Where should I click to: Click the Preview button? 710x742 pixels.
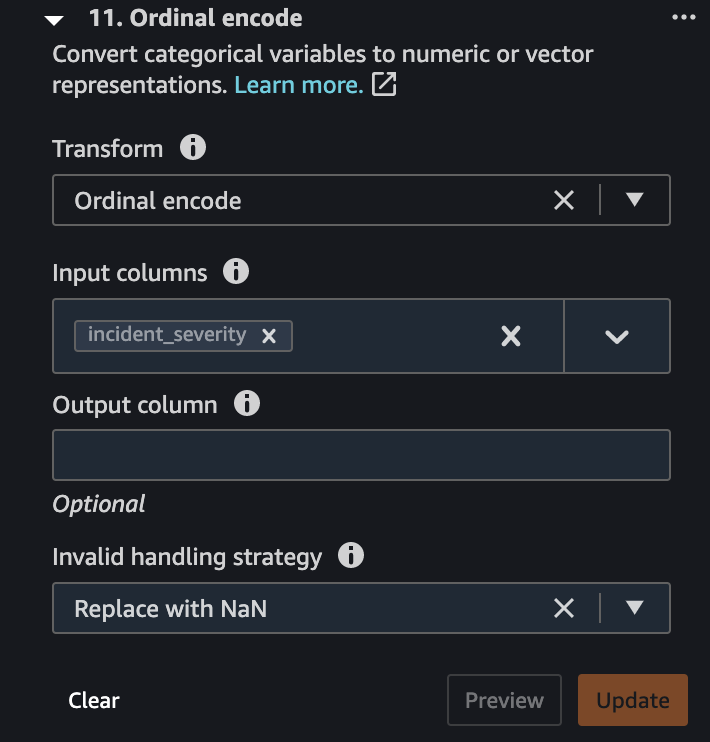click(504, 700)
